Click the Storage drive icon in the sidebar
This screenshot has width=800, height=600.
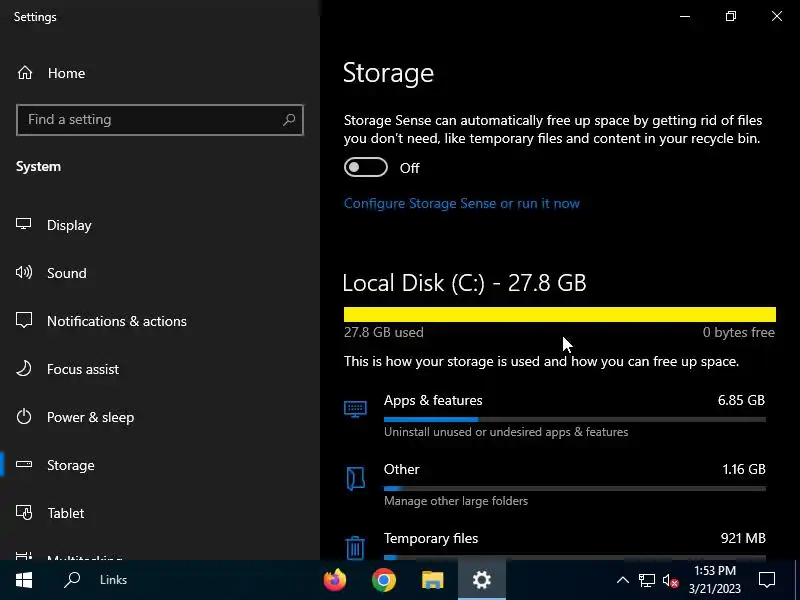coord(23,464)
